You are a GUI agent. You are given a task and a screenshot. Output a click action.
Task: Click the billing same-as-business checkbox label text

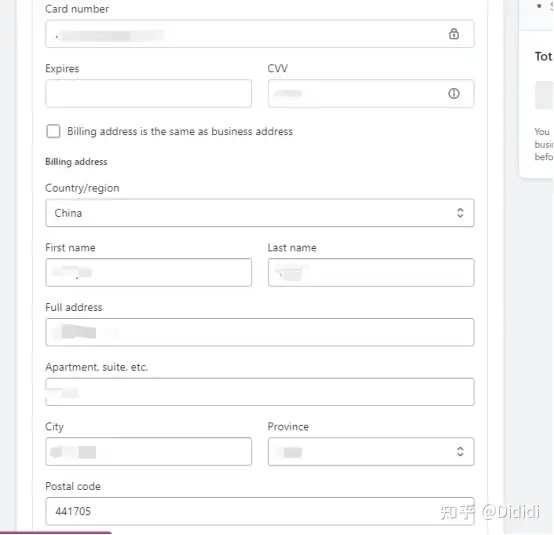(x=180, y=131)
